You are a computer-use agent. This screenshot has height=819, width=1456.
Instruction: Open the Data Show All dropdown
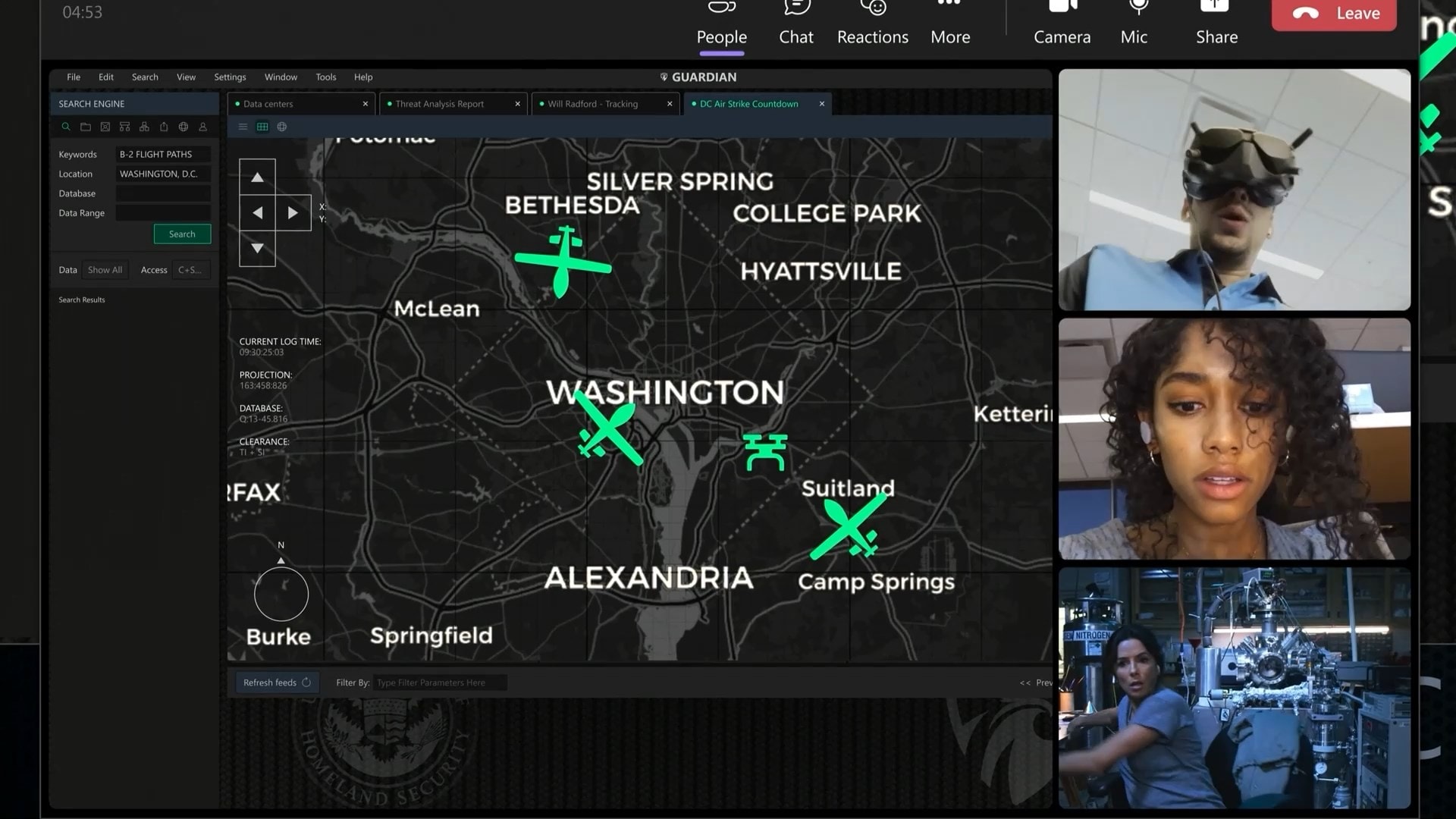(x=105, y=270)
